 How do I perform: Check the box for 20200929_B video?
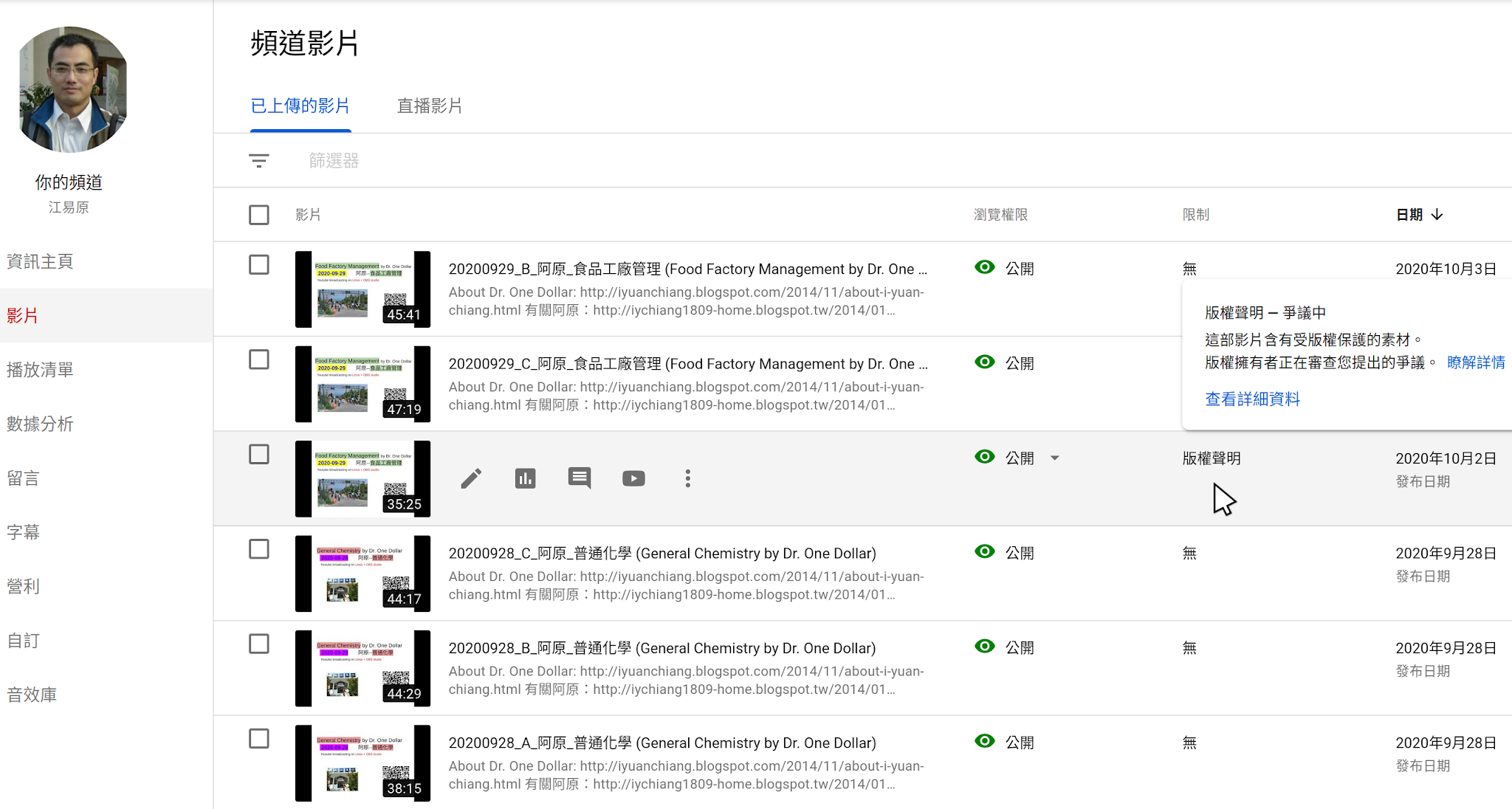point(258,265)
